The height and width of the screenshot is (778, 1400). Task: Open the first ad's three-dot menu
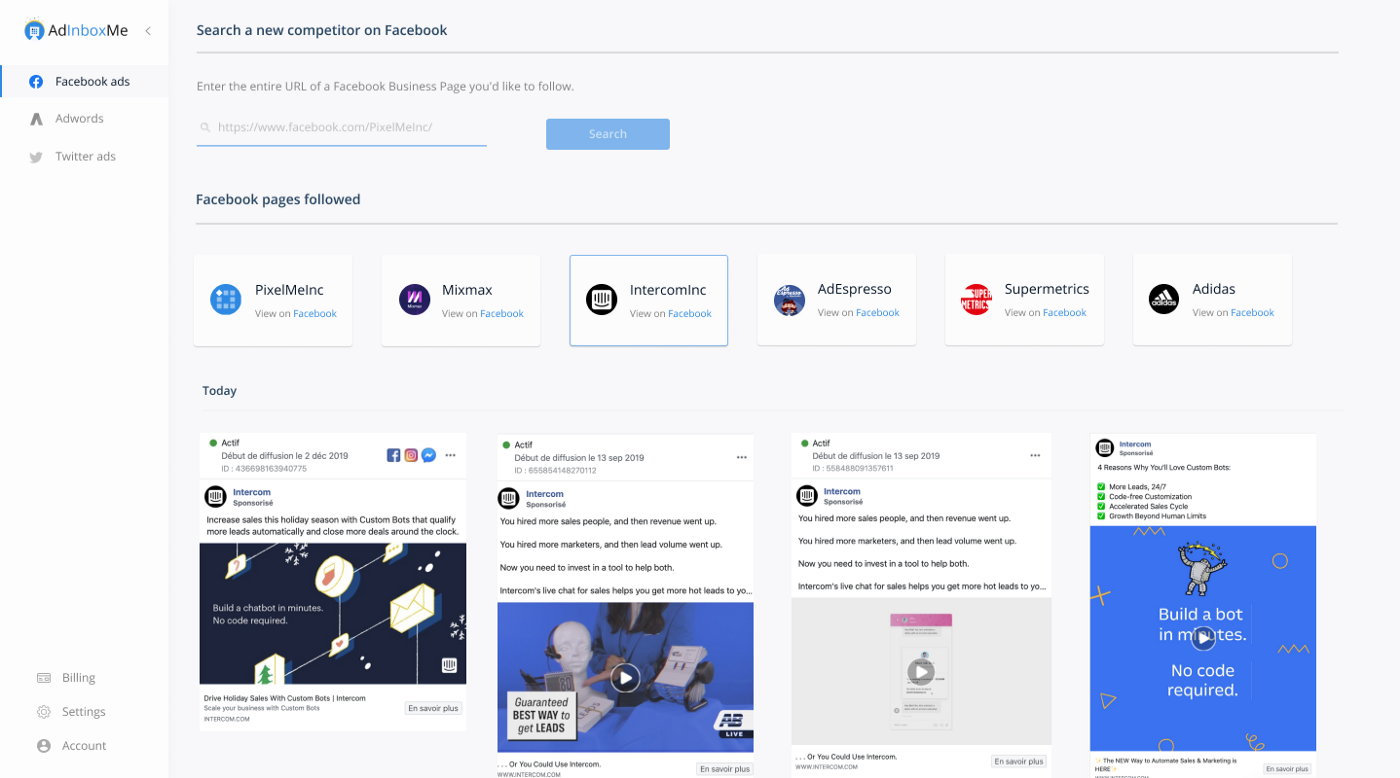coord(451,456)
